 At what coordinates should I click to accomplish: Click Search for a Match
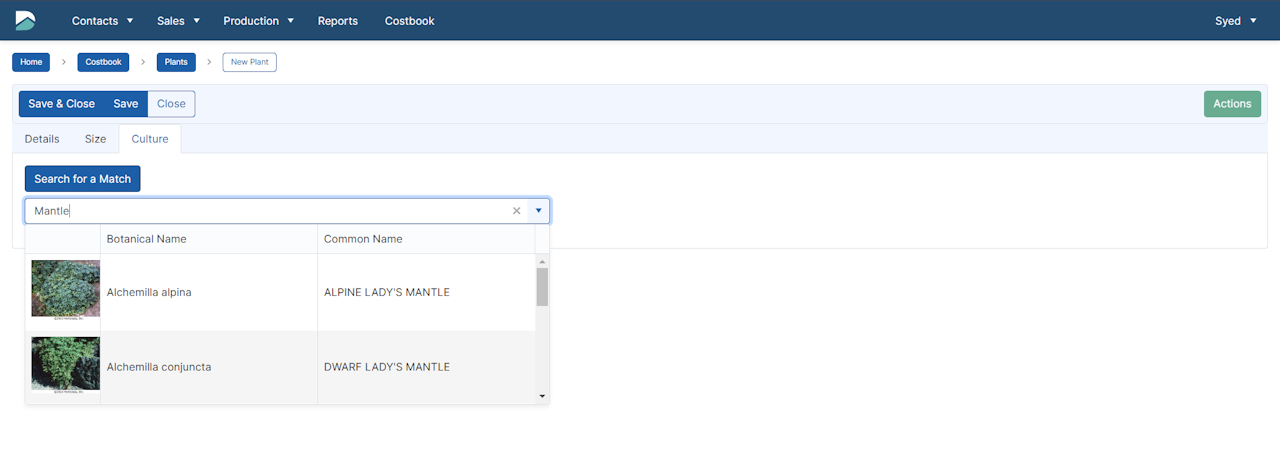pos(82,179)
